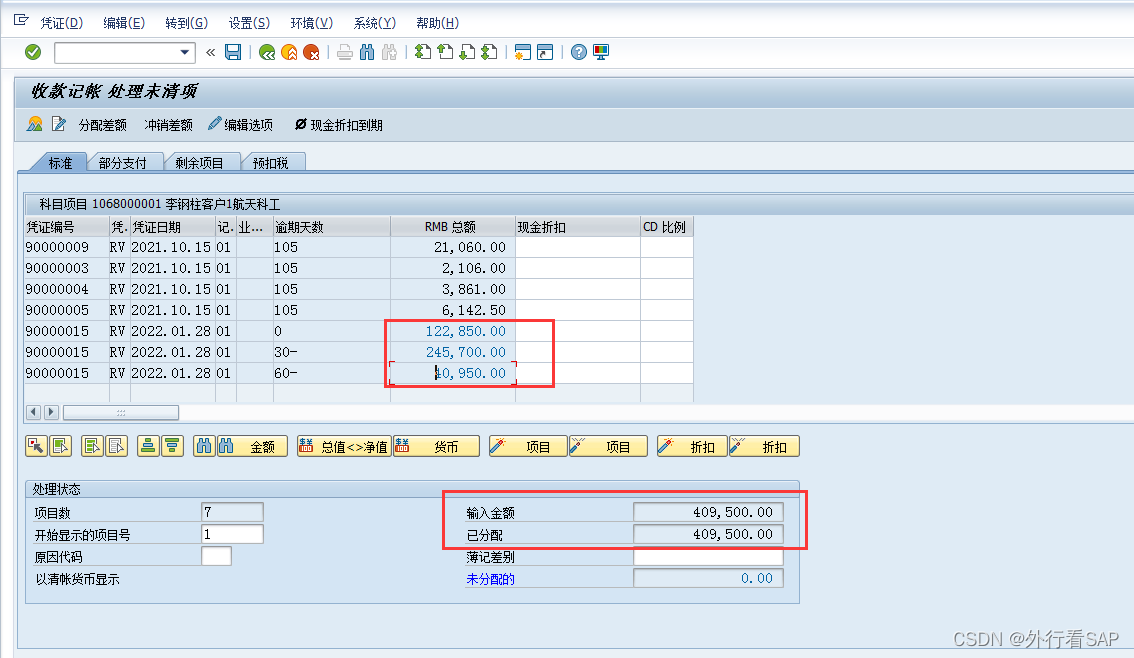Click the yellow Exit arrow icon
The image size is (1134, 658).
pos(289,52)
